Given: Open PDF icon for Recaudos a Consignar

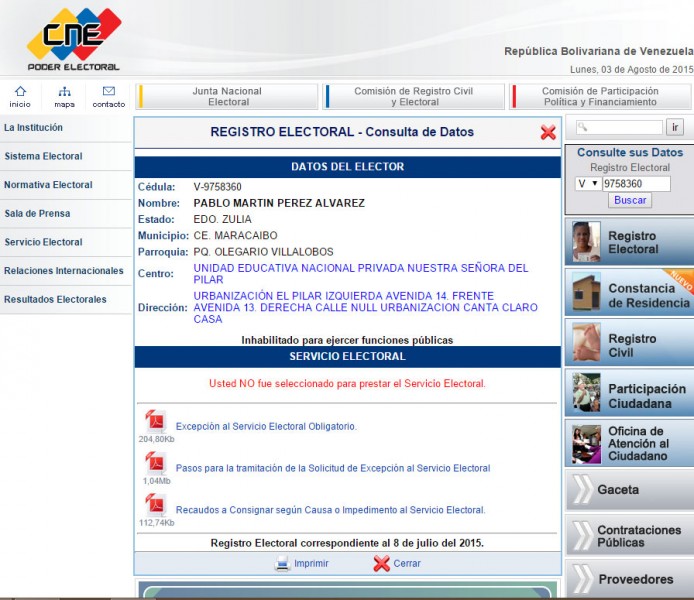Looking at the screenshot, I should click(155, 504).
